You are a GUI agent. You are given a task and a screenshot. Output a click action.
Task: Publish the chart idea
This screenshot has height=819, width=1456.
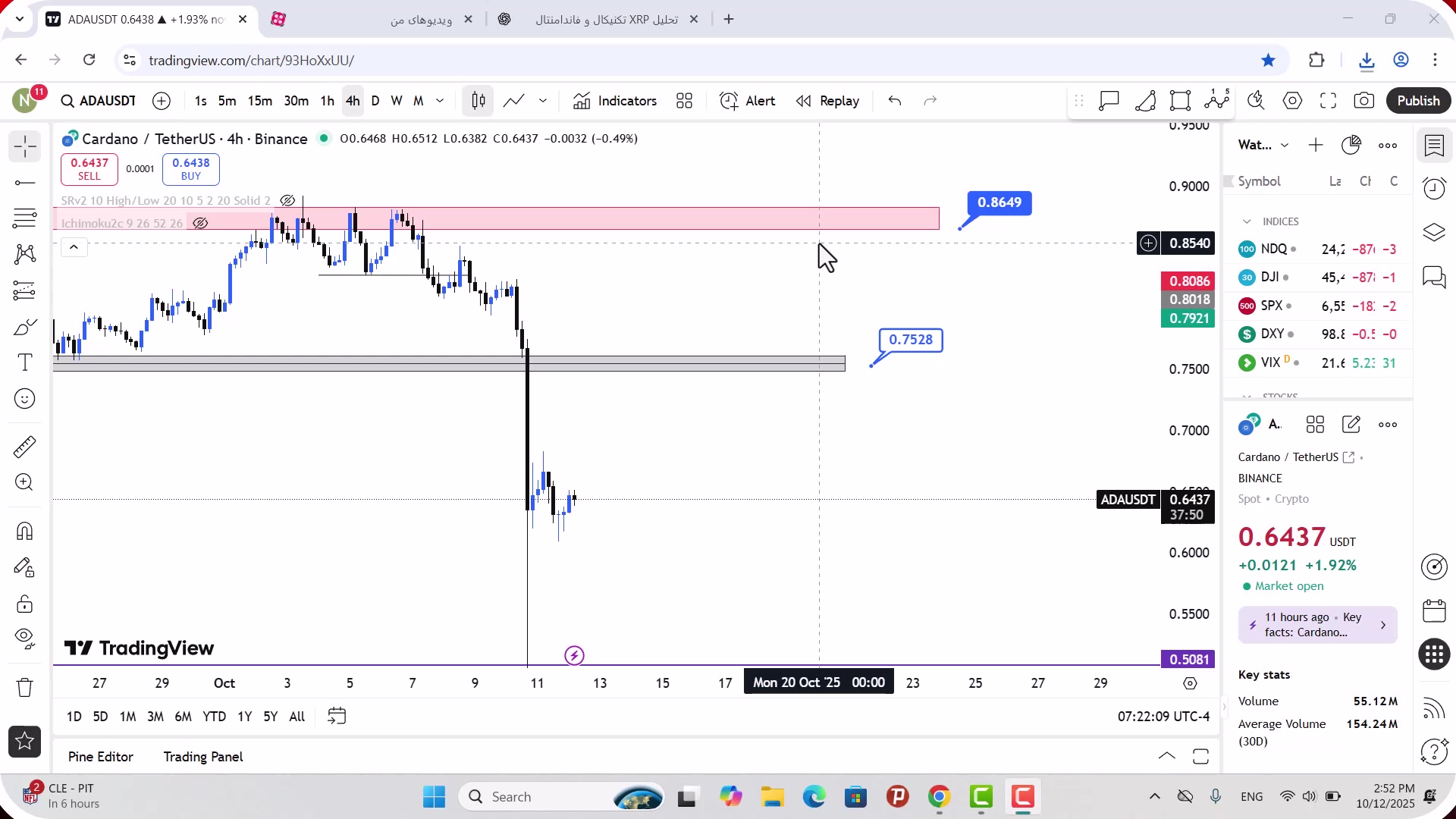[1418, 101]
